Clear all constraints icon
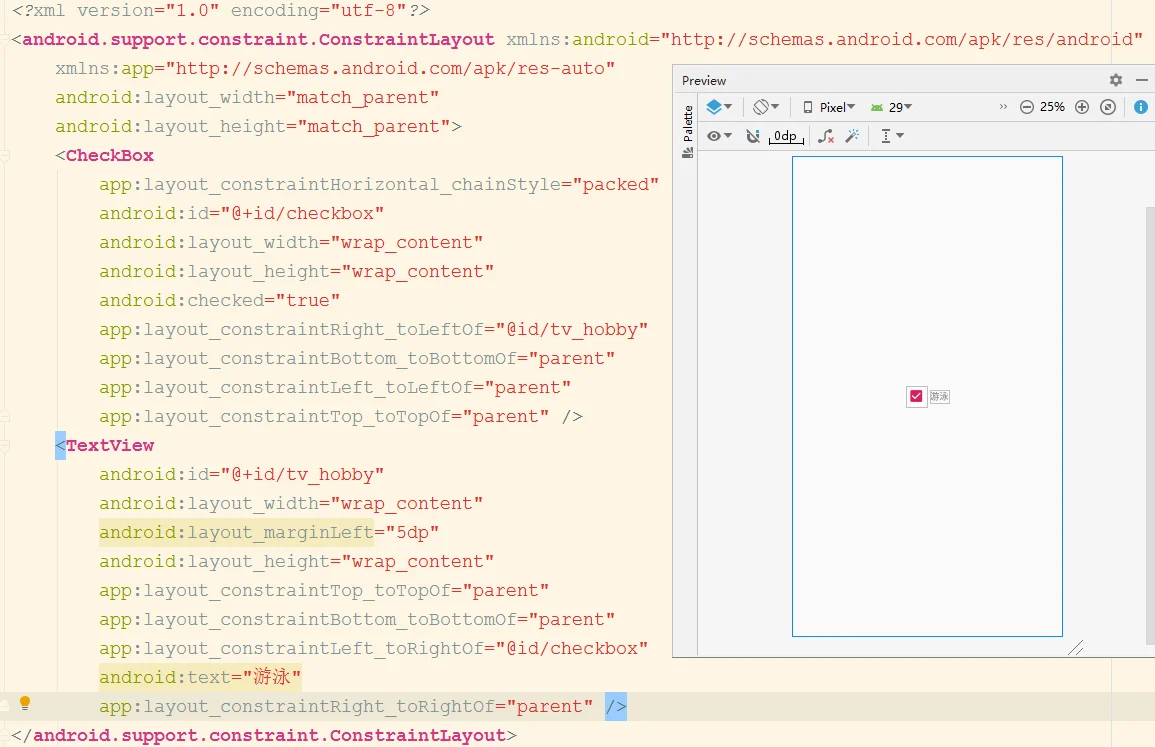 [826, 136]
